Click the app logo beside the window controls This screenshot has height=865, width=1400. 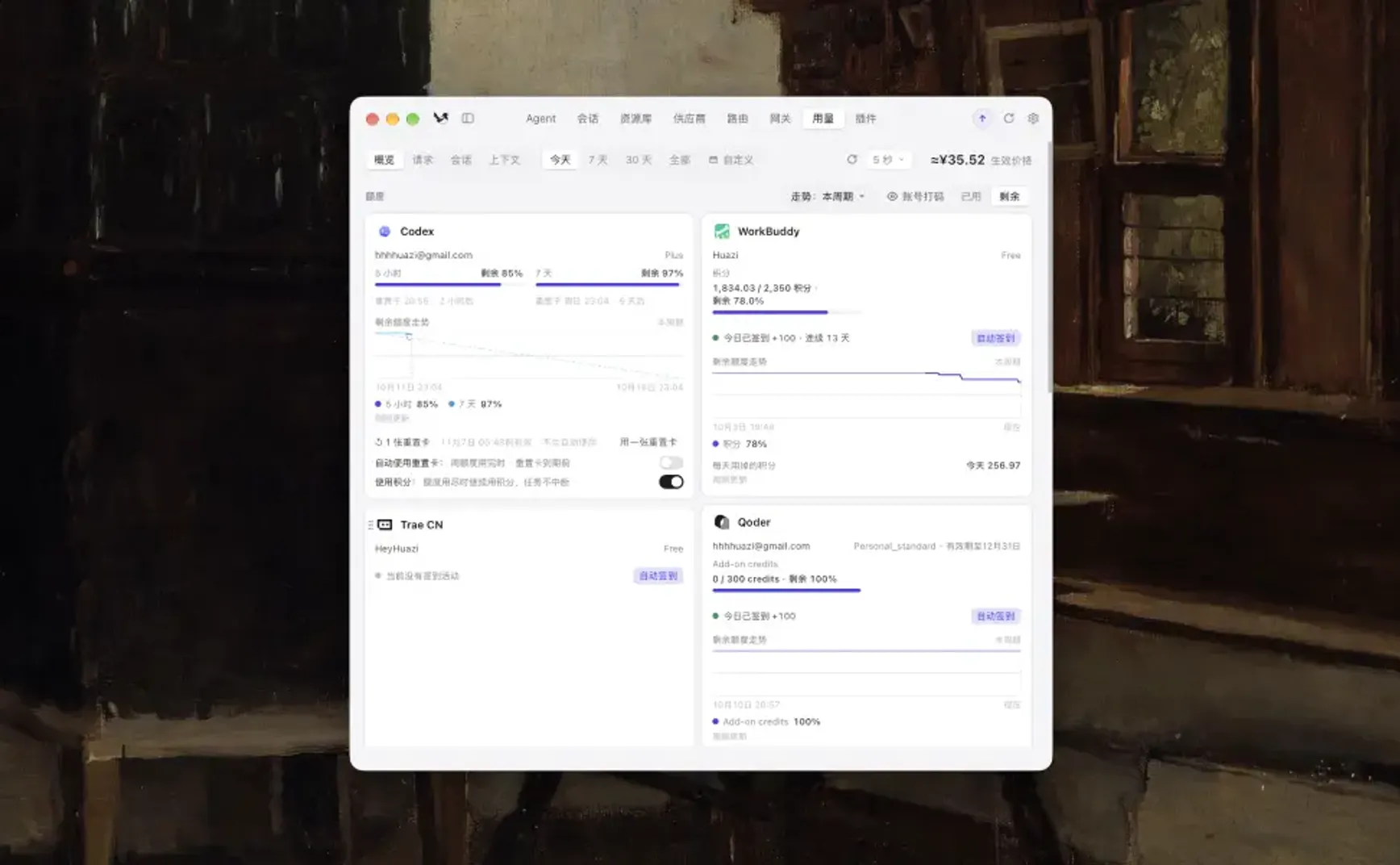pos(440,118)
